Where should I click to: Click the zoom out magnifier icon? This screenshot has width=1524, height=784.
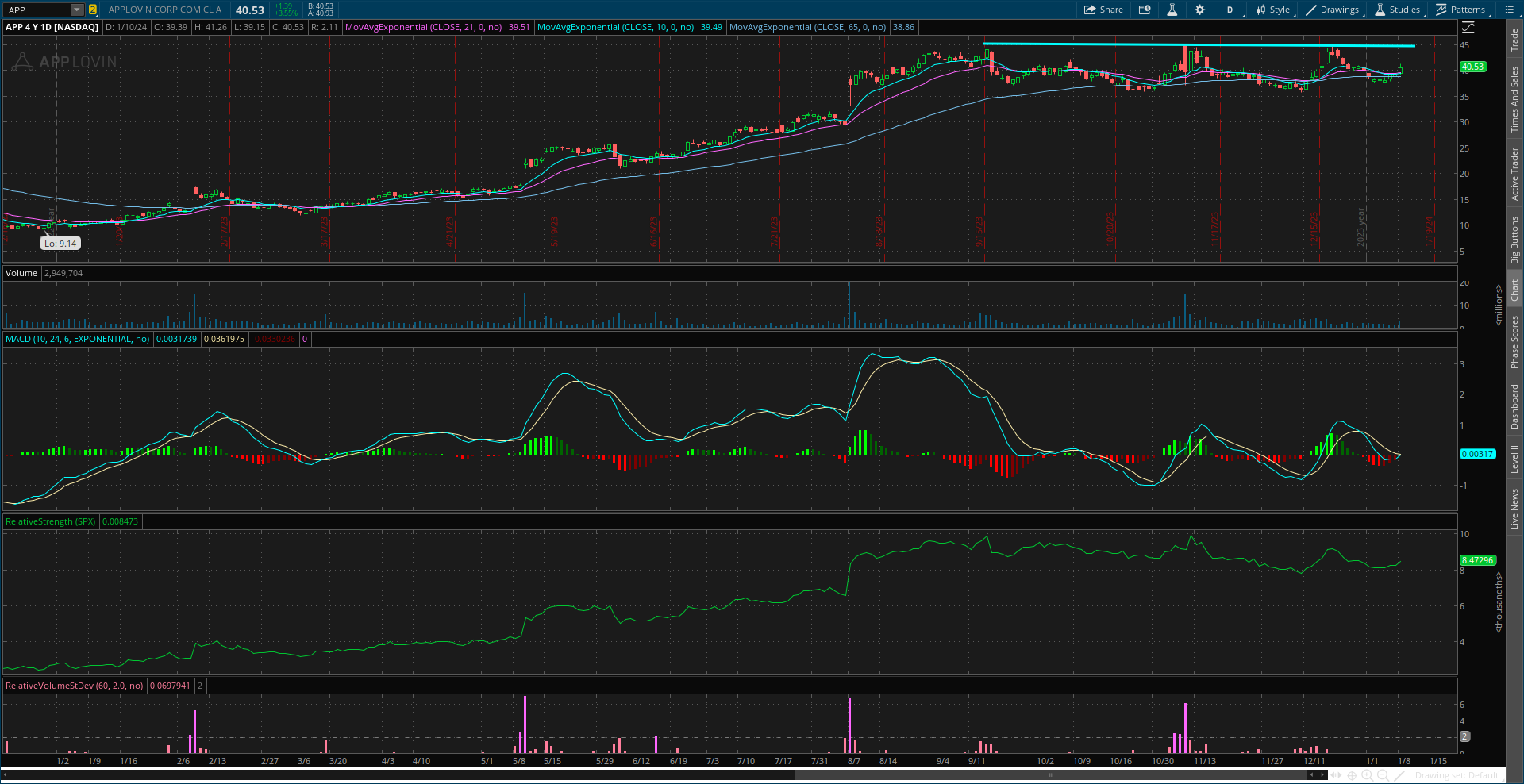pos(1383,775)
